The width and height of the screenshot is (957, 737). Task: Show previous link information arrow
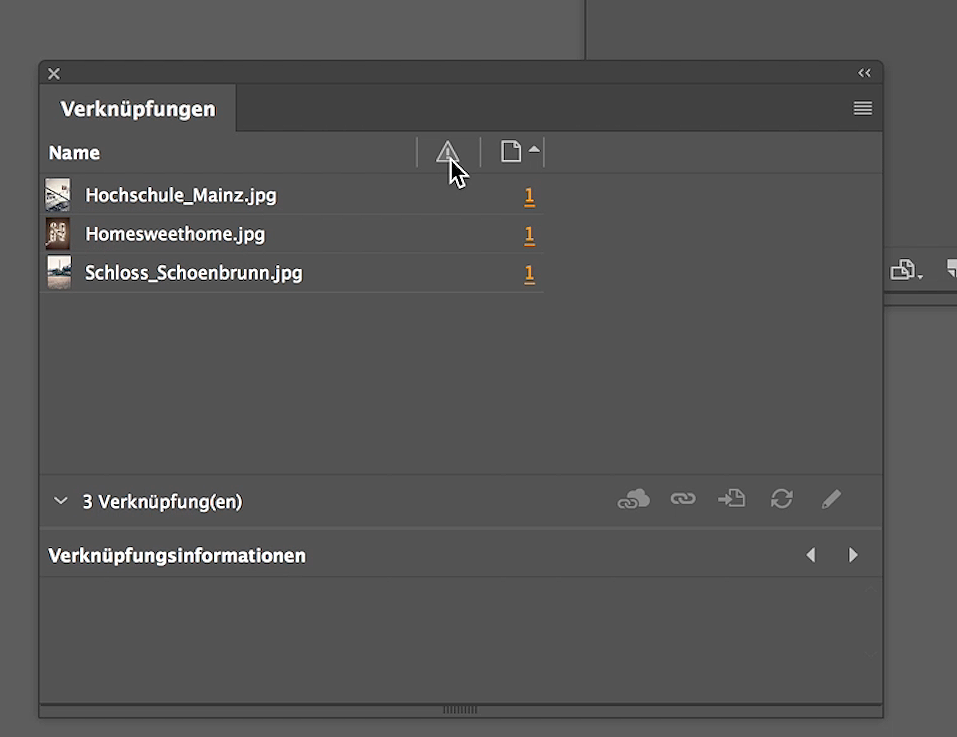(x=811, y=555)
